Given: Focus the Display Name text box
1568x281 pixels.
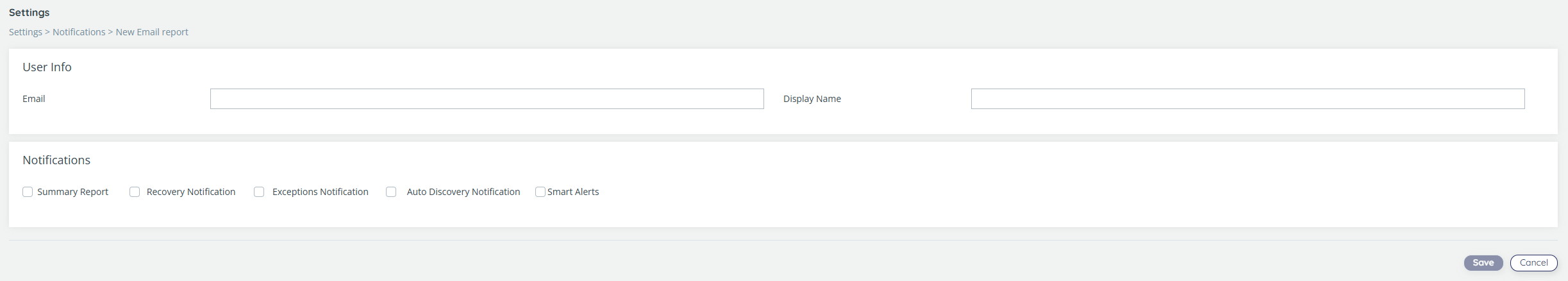Looking at the screenshot, I should [x=1247, y=99].
